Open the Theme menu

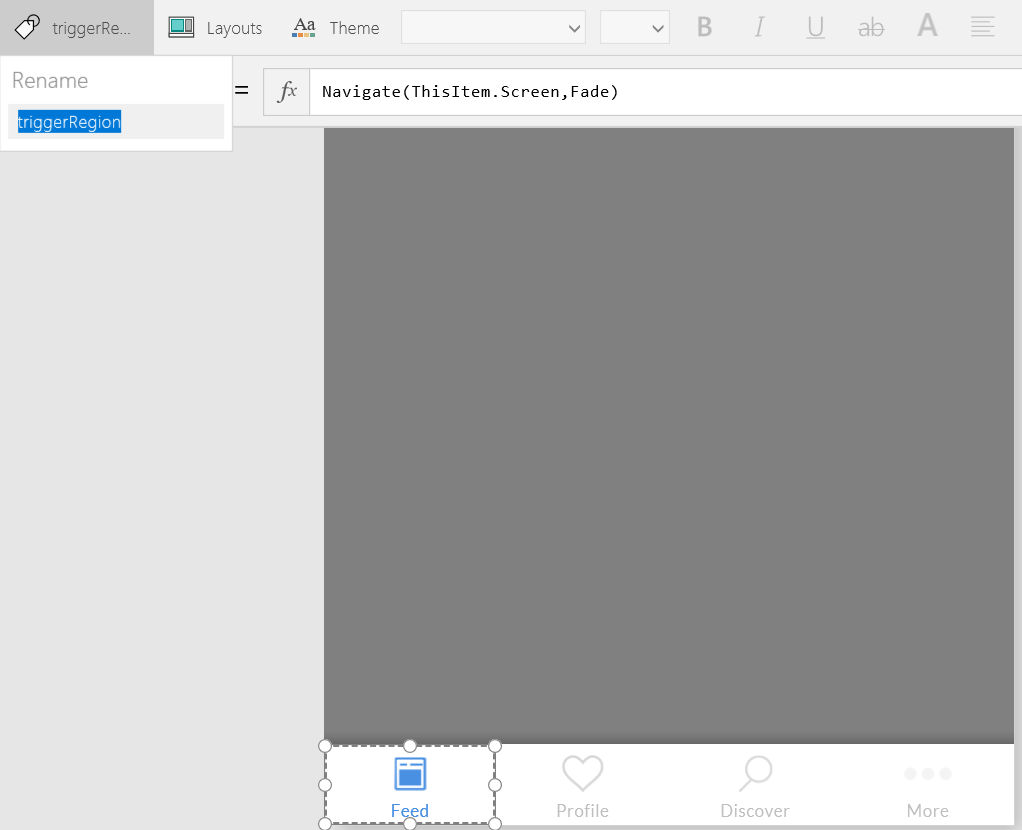tap(336, 28)
